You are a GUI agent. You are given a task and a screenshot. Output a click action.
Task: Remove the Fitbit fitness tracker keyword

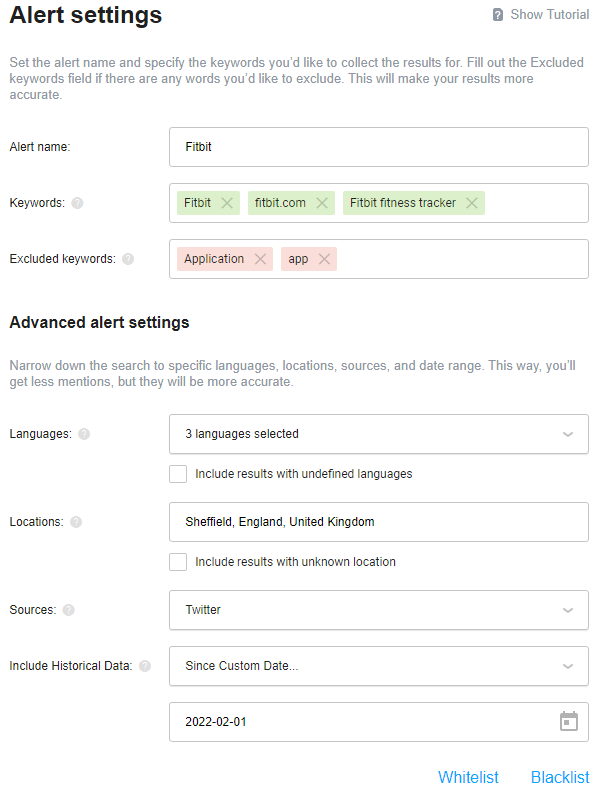pyautogui.click(x=472, y=203)
